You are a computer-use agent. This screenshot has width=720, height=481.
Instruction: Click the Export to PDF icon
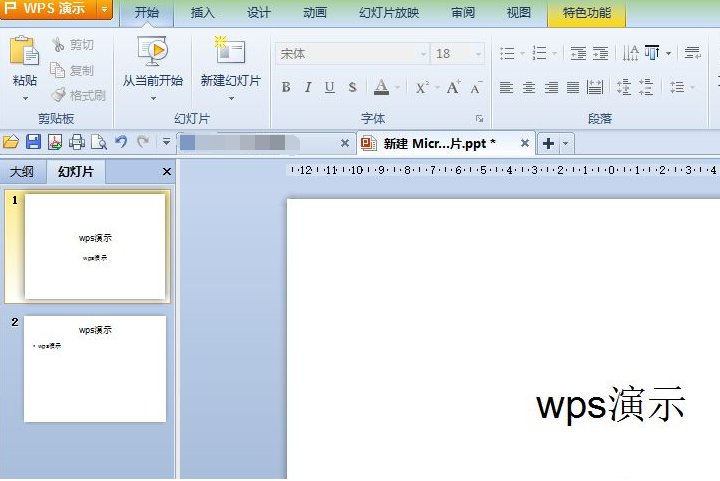(55, 142)
